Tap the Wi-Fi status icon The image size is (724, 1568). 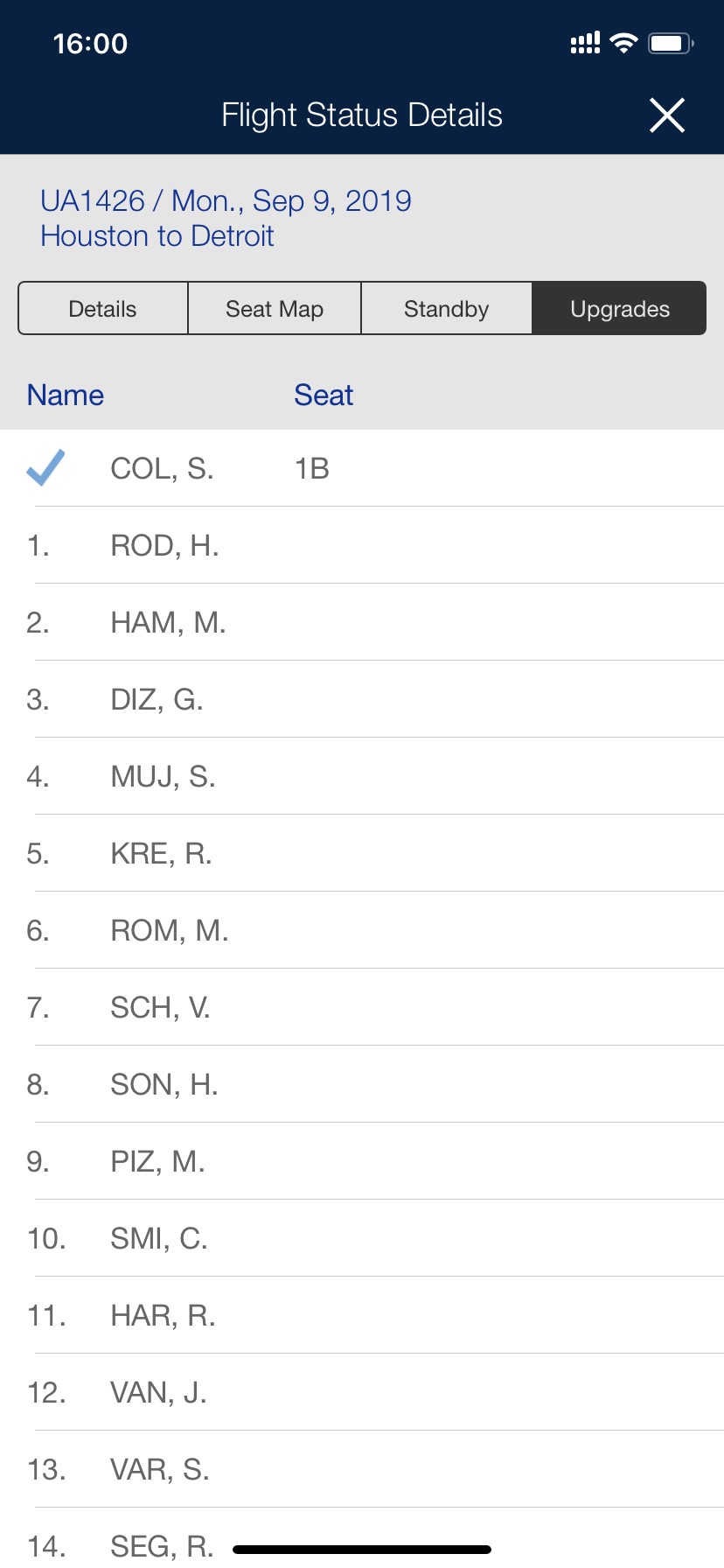pyautogui.click(x=623, y=43)
